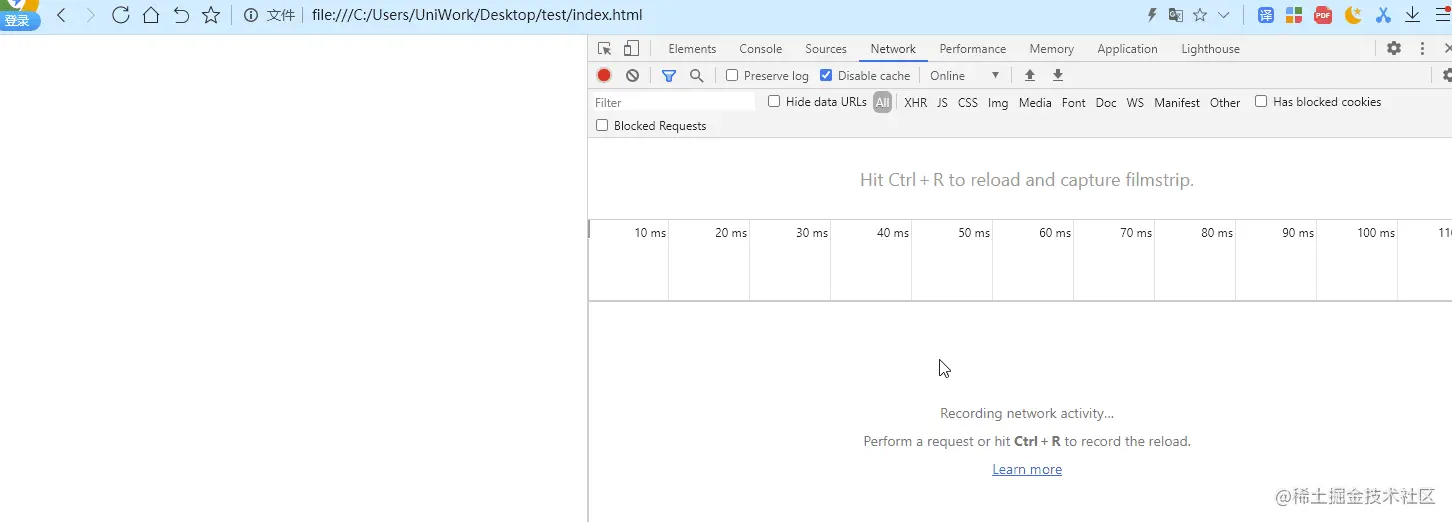Filter requests by XHR type
The width and height of the screenshot is (1452, 522).
(915, 102)
